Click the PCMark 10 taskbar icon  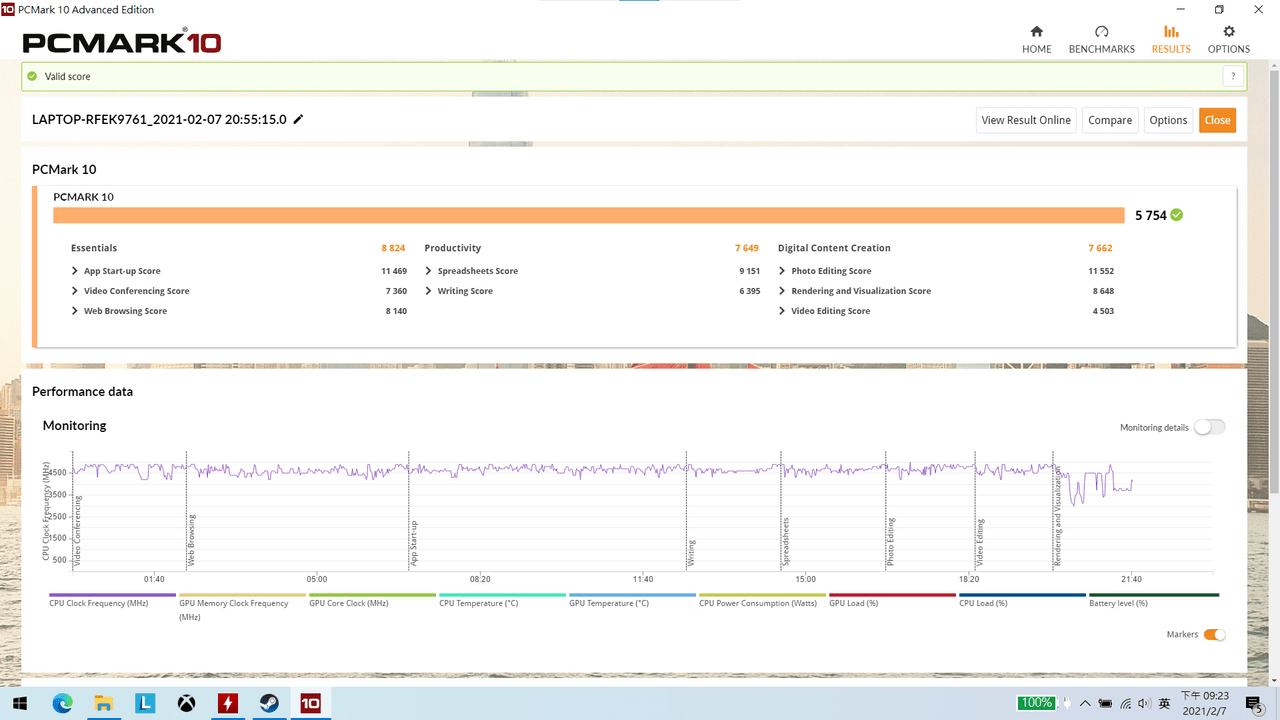[x=310, y=703]
